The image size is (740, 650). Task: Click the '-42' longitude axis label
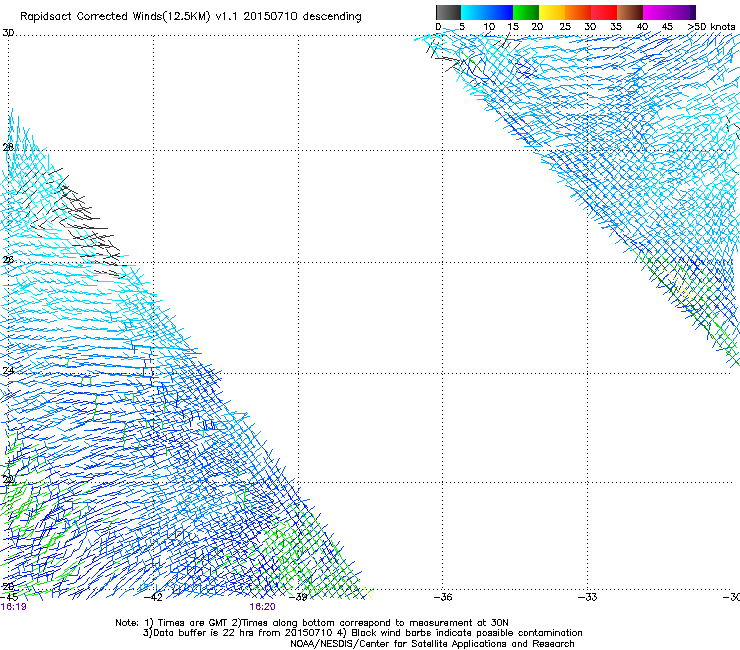(153, 597)
